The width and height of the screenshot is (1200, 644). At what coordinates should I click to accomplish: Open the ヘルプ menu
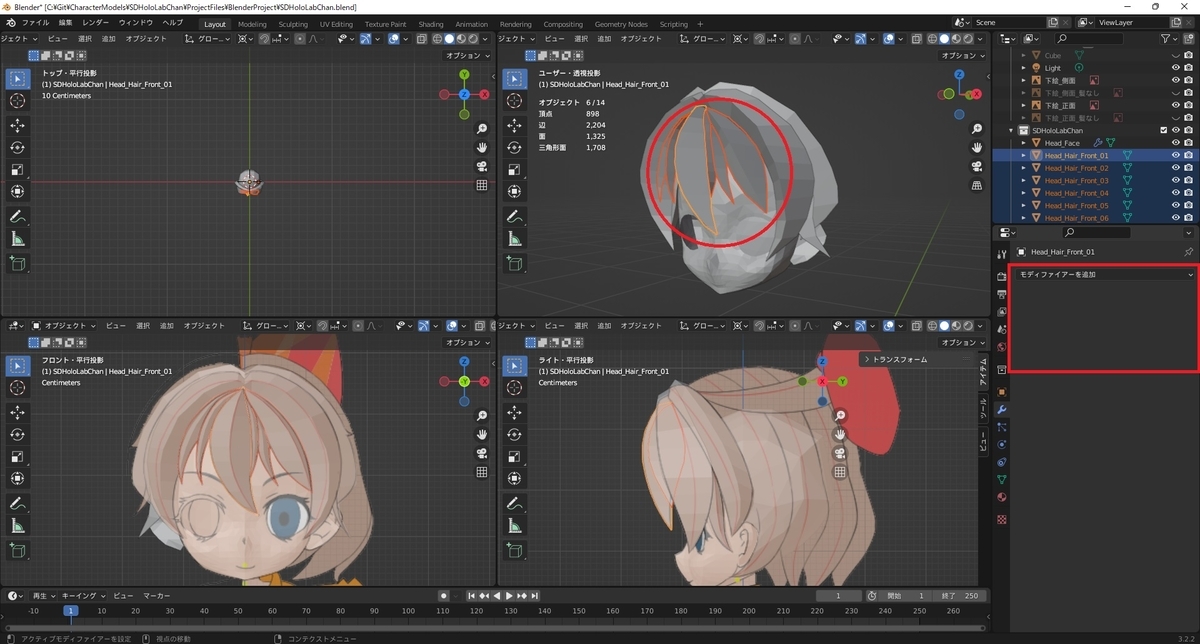point(173,22)
